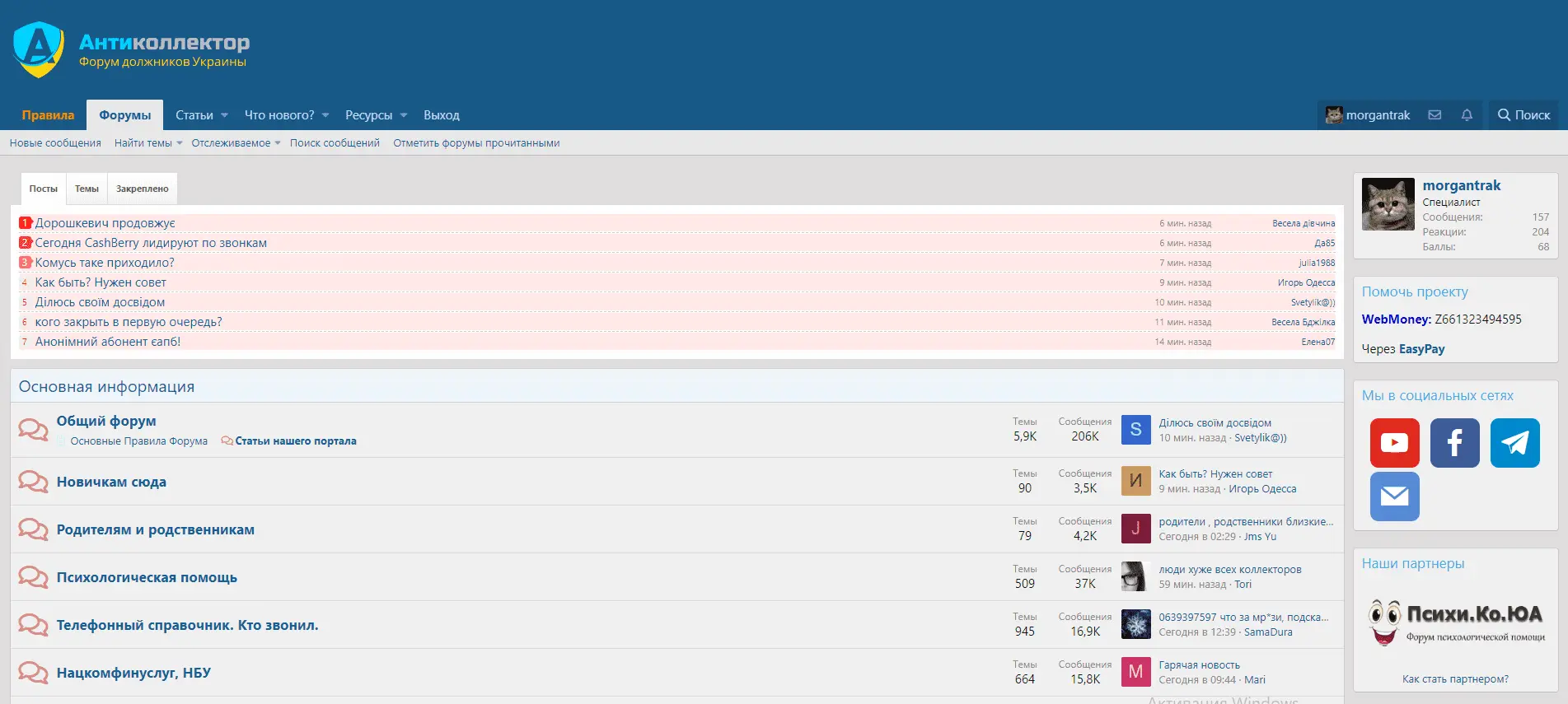Expand the Ресурсы dropdown arrow

tap(404, 115)
